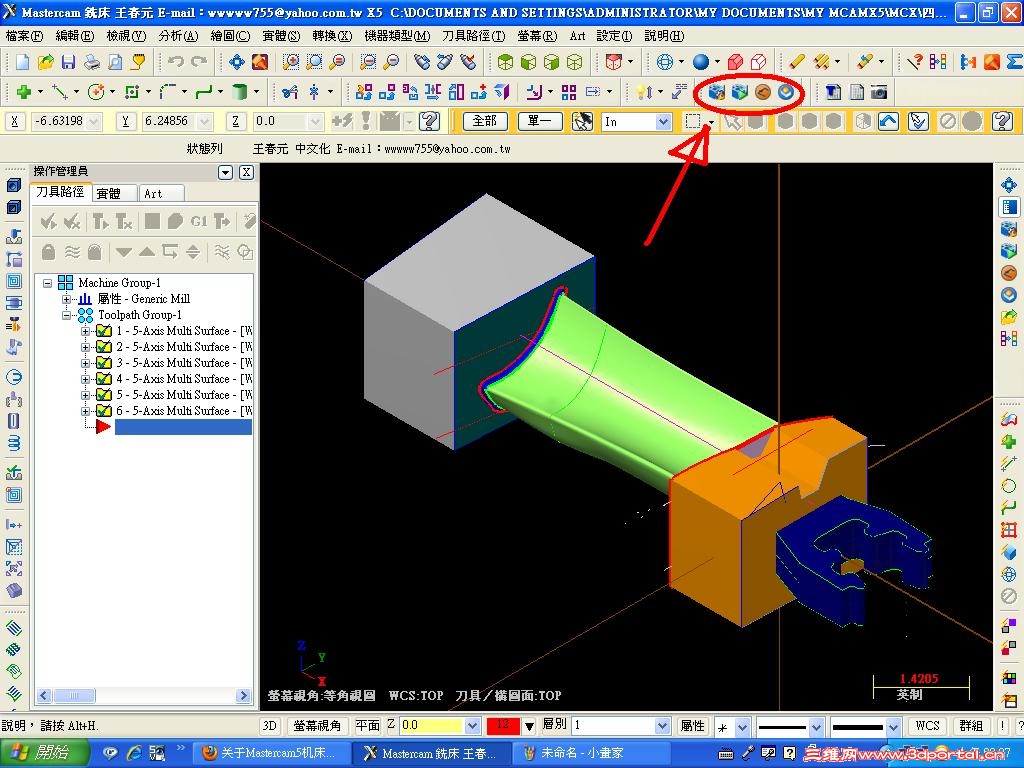The height and width of the screenshot is (768, 1024).
Task: Click the 屬性 button in status bar
Action: [693, 726]
